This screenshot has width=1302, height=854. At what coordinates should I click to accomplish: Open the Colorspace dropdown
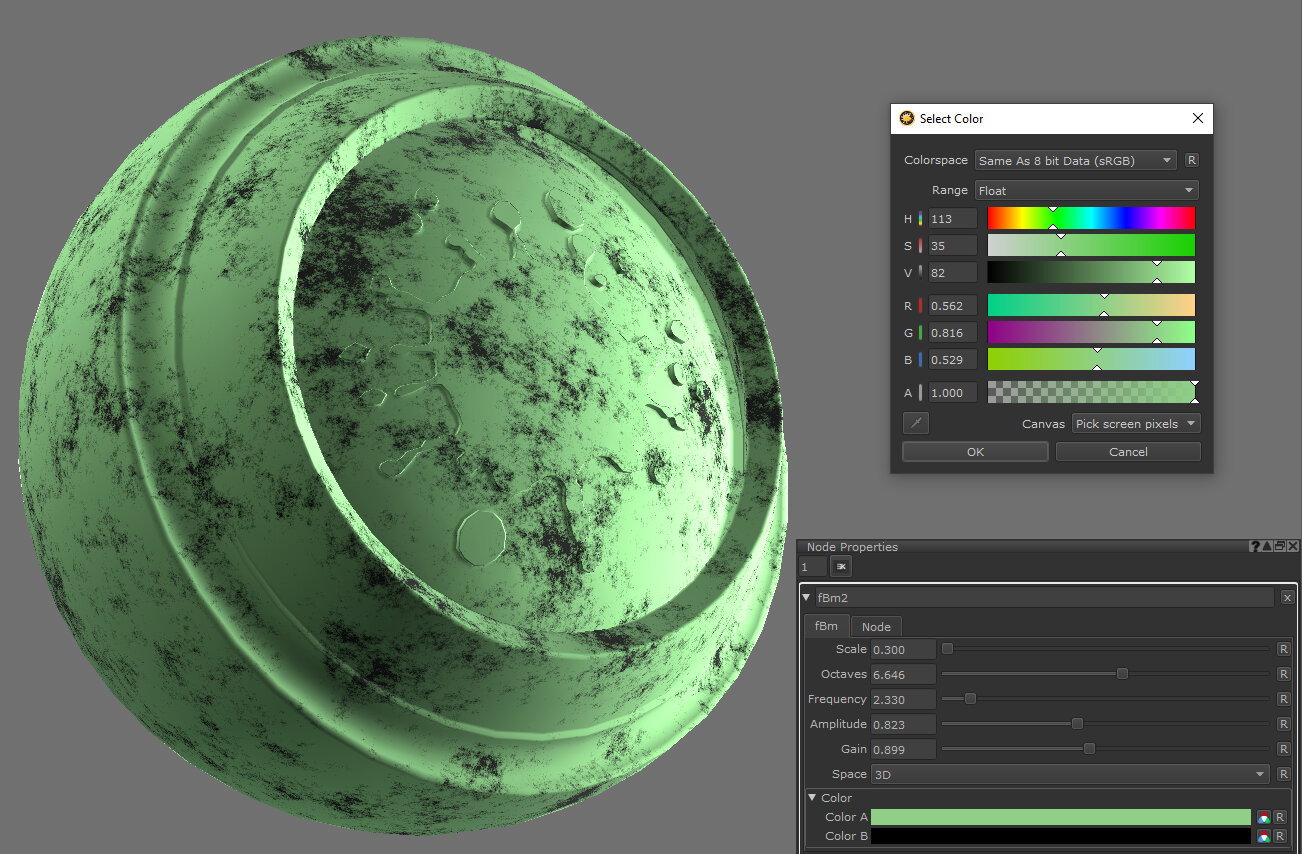click(1076, 160)
